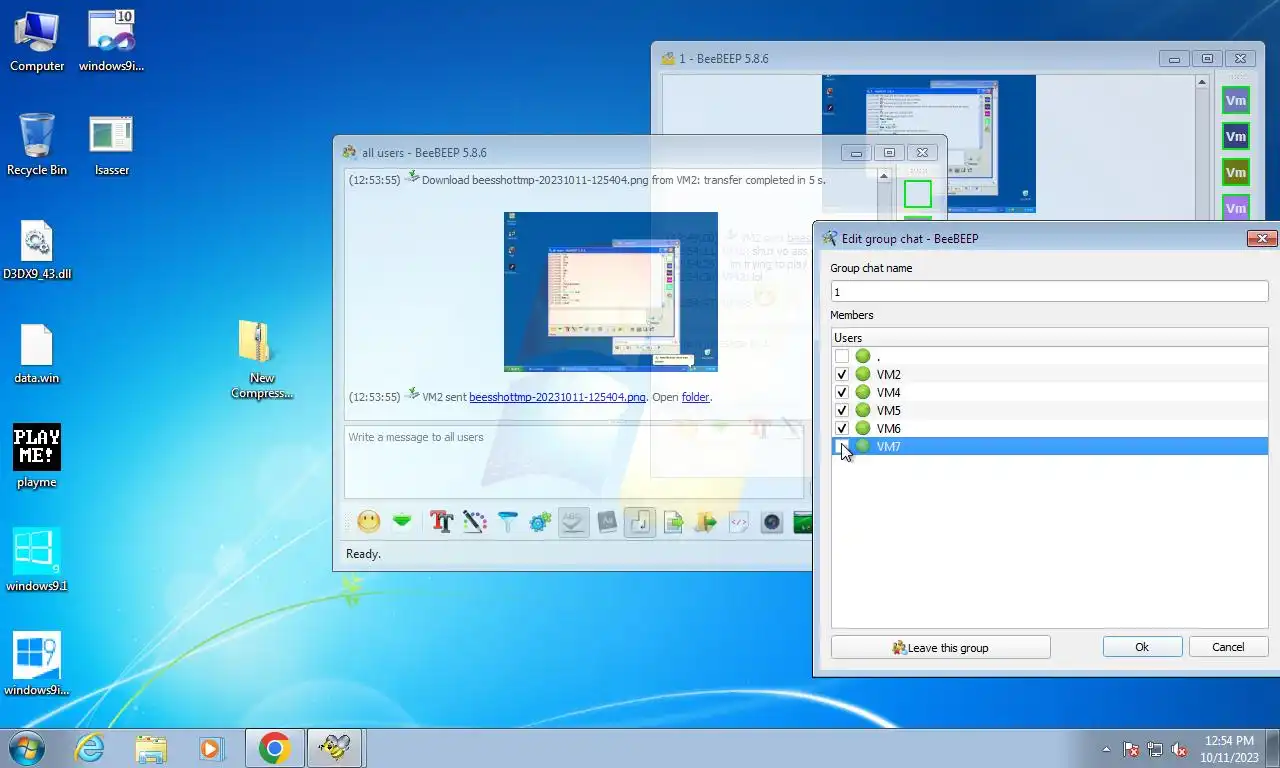Click Leave this group button
The image size is (1280, 768).
pos(940,647)
